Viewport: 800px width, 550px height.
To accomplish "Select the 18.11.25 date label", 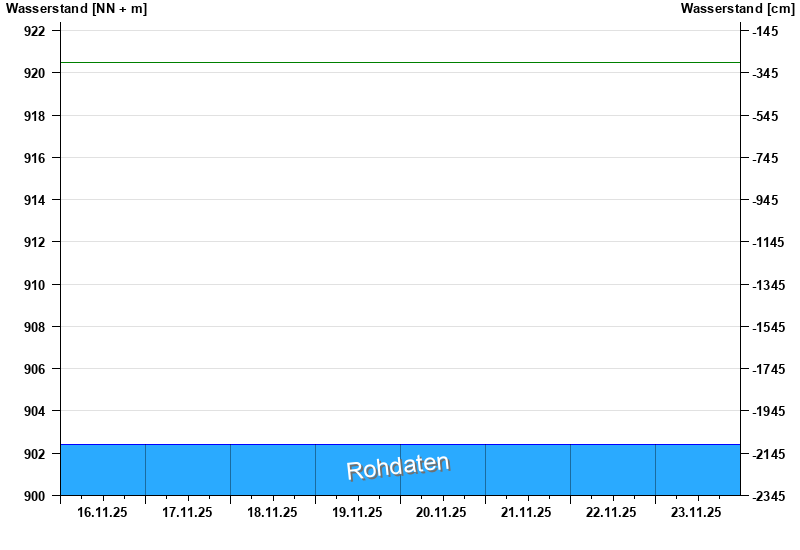I will tap(272, 513).
